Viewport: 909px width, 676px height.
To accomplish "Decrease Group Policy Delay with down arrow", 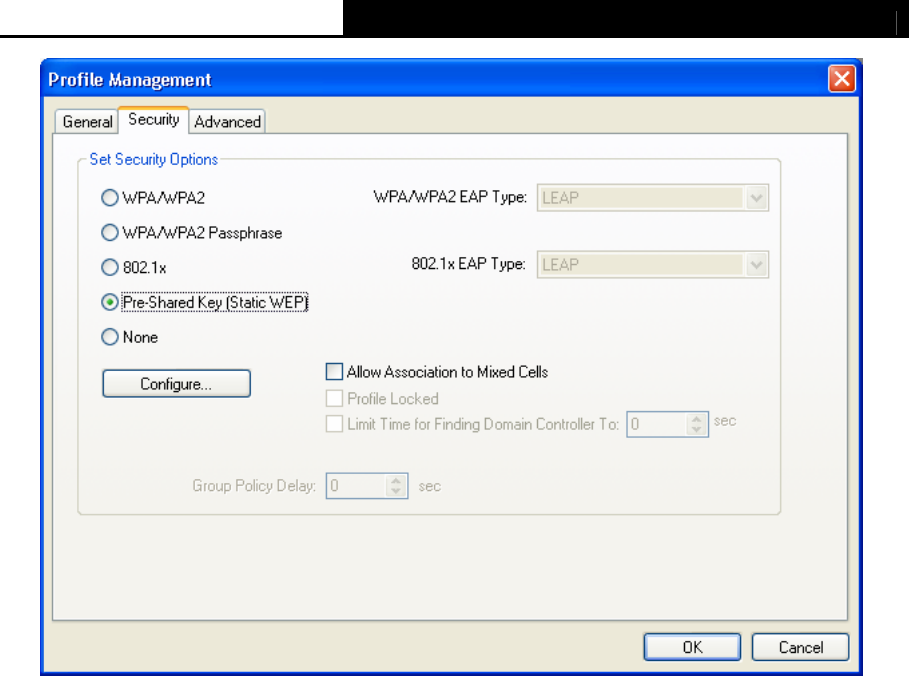I will click(x=396, y=492).
